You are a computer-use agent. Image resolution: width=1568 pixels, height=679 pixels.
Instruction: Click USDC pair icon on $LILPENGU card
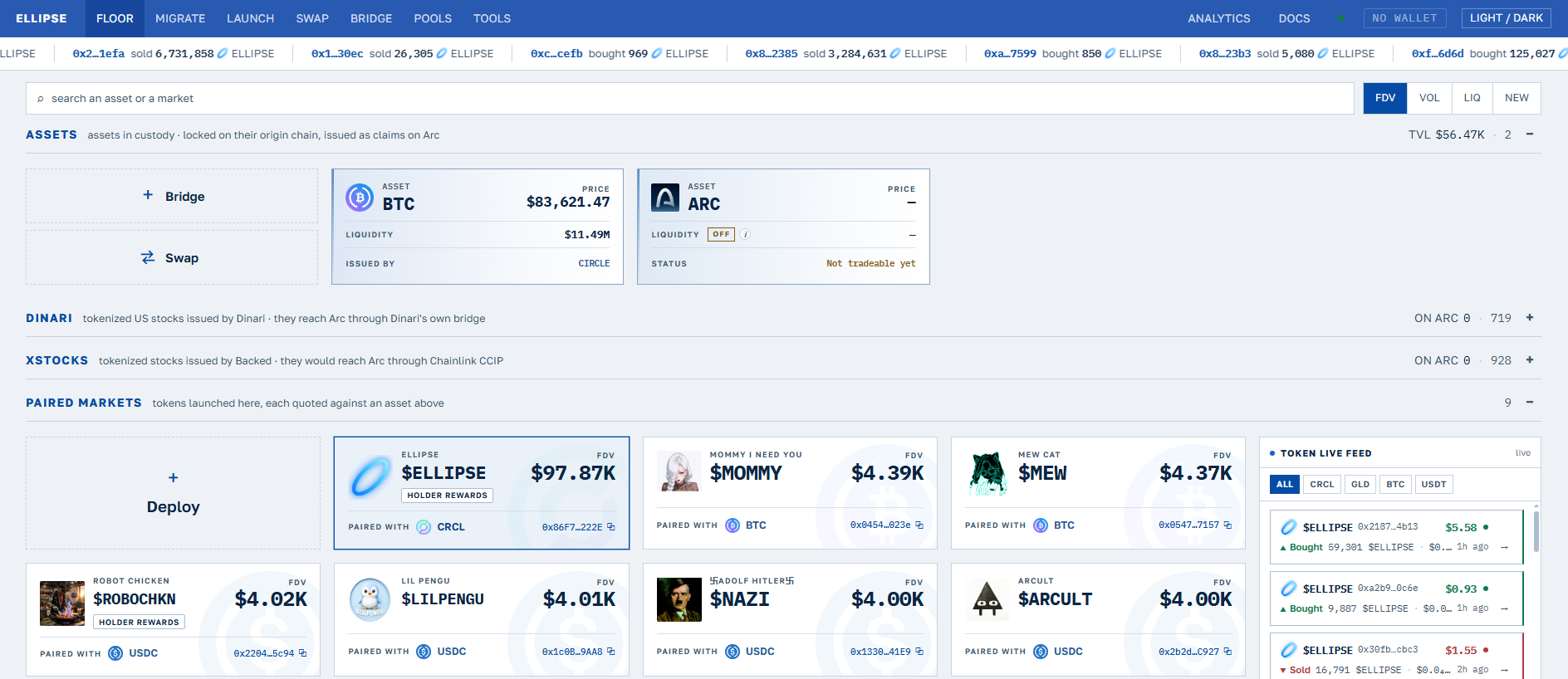(x=424, y=652)
